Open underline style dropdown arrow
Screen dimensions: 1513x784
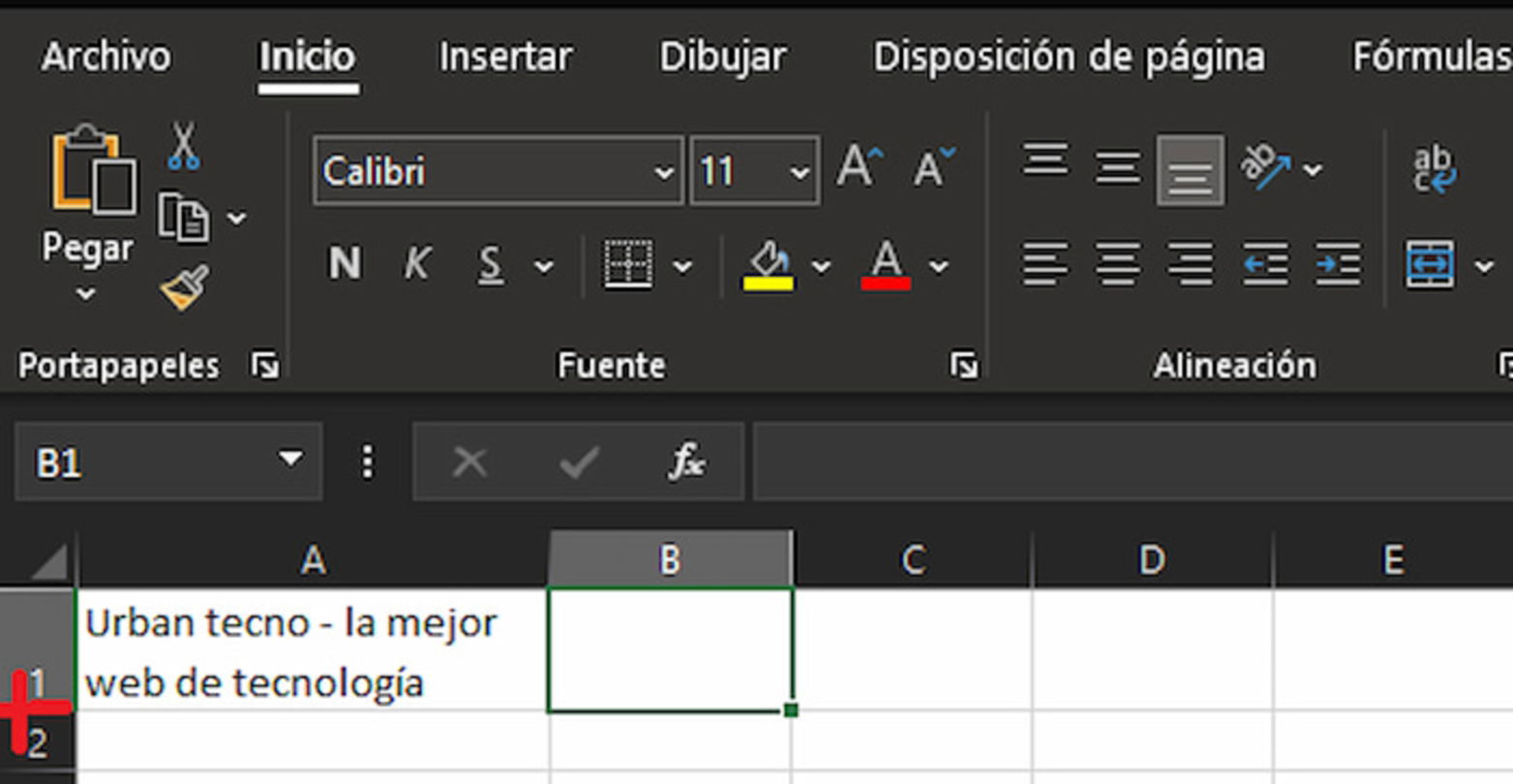[544, 265]
